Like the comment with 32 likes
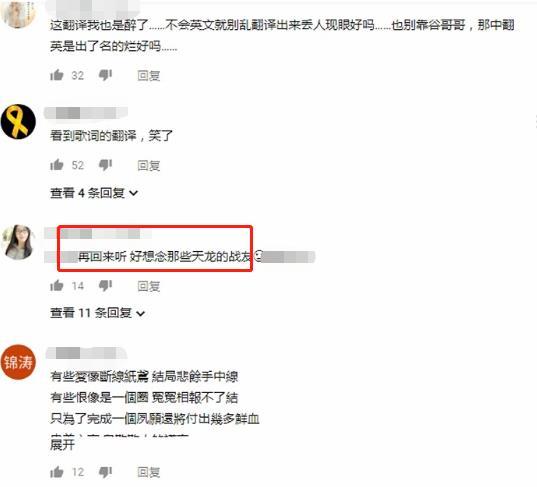 tap(57, 75)
